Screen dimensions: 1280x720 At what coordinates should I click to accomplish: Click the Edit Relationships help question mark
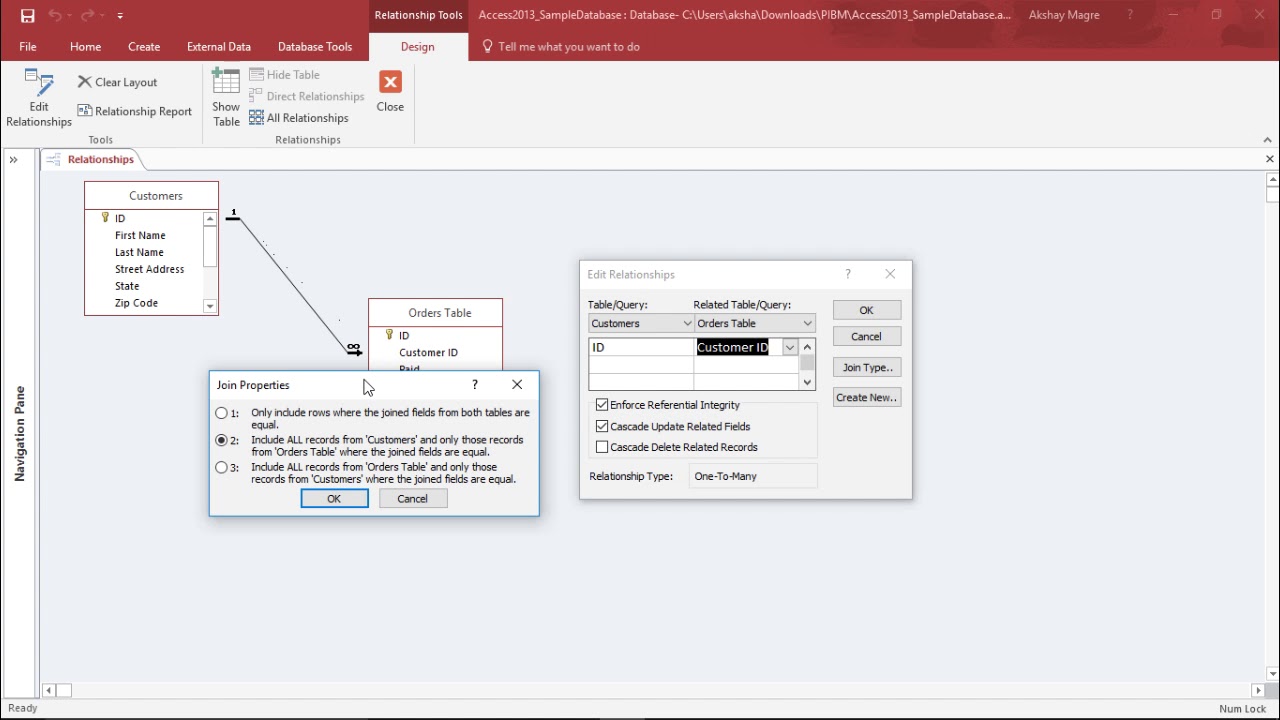[848, 274]
